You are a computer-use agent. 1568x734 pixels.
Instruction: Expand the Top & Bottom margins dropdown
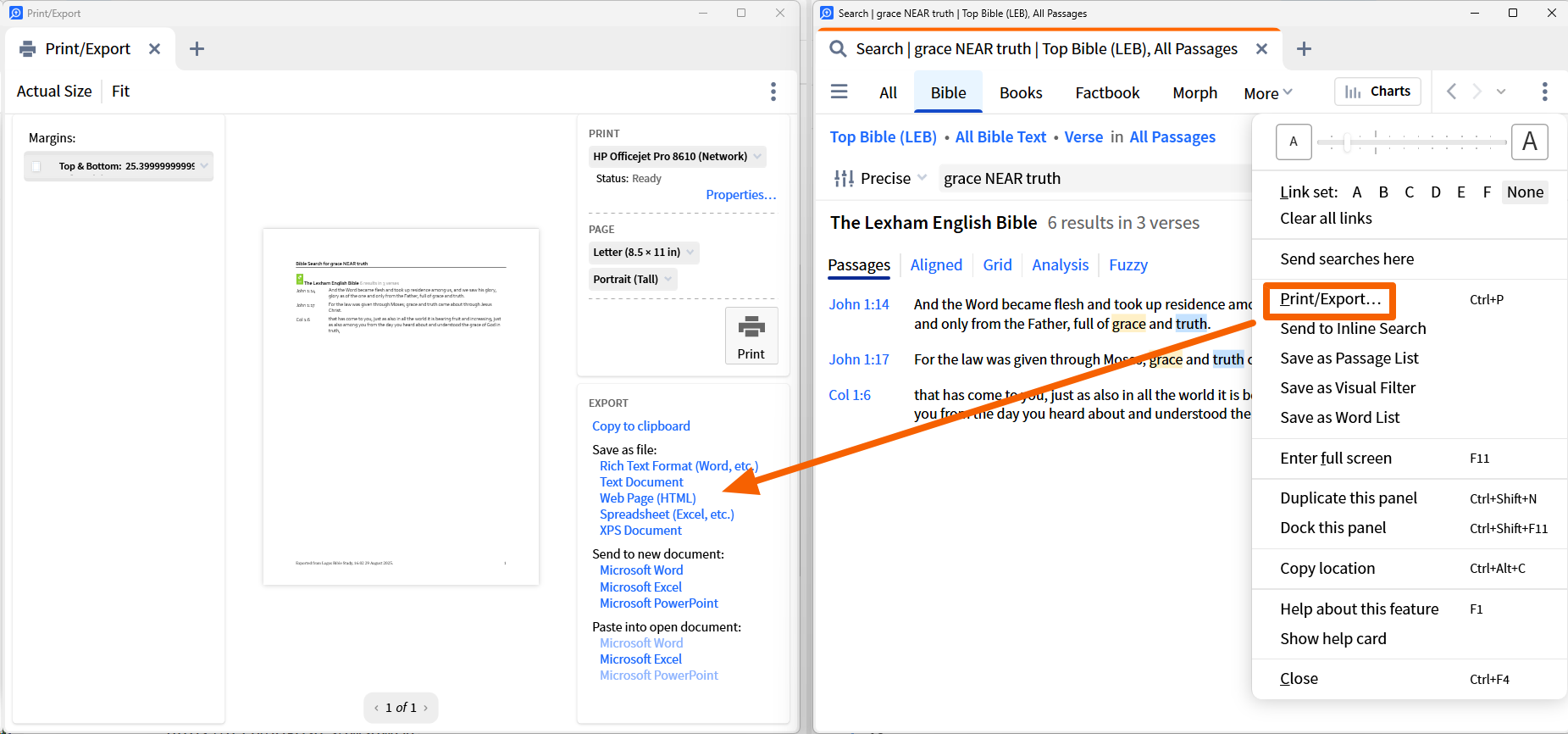click(x=204, y=166)
